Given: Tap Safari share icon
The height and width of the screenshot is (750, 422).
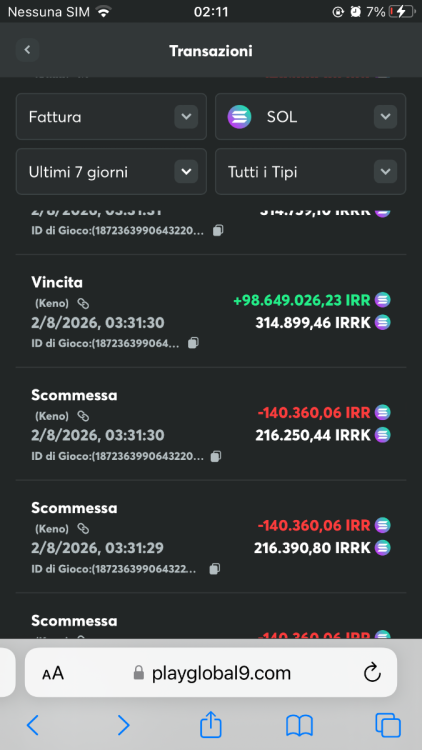Looking at the screenshot, I should click(x=211, y=725).
